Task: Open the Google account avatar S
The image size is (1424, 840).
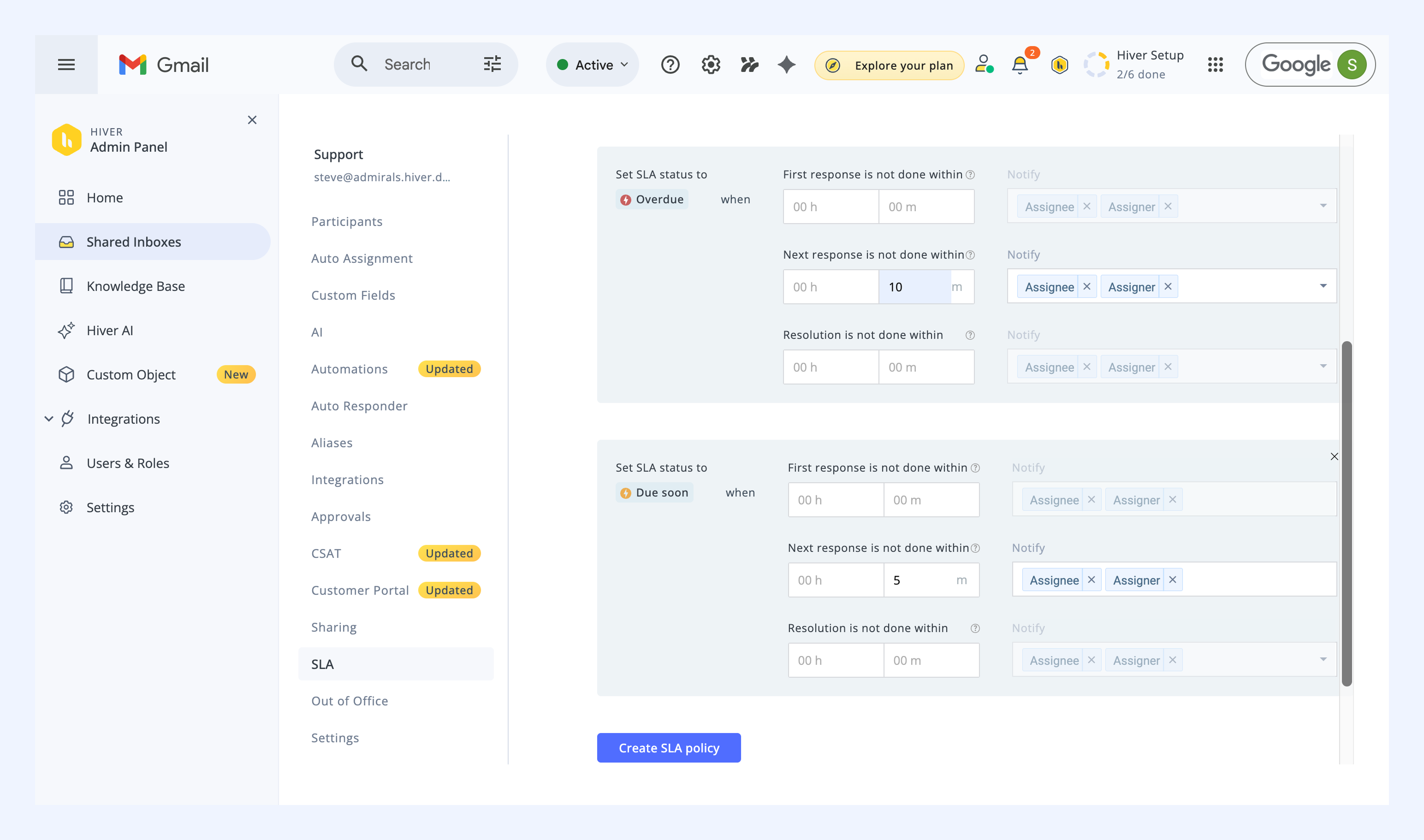Action: (x=1351, y=65)
